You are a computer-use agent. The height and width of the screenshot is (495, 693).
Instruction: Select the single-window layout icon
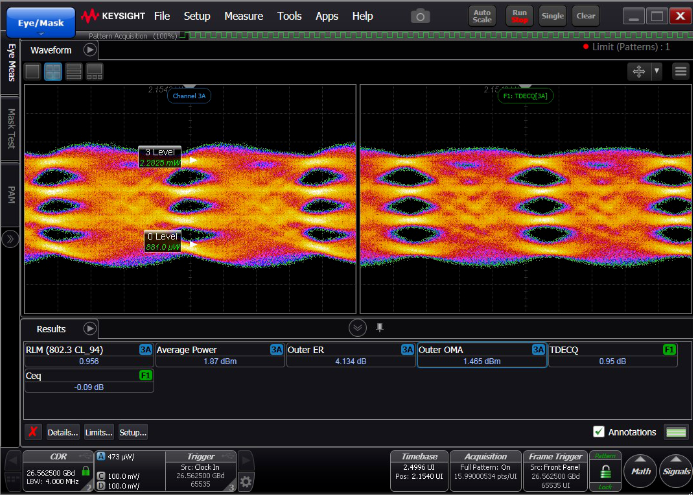pyautogui.click(x=33, y=72)
